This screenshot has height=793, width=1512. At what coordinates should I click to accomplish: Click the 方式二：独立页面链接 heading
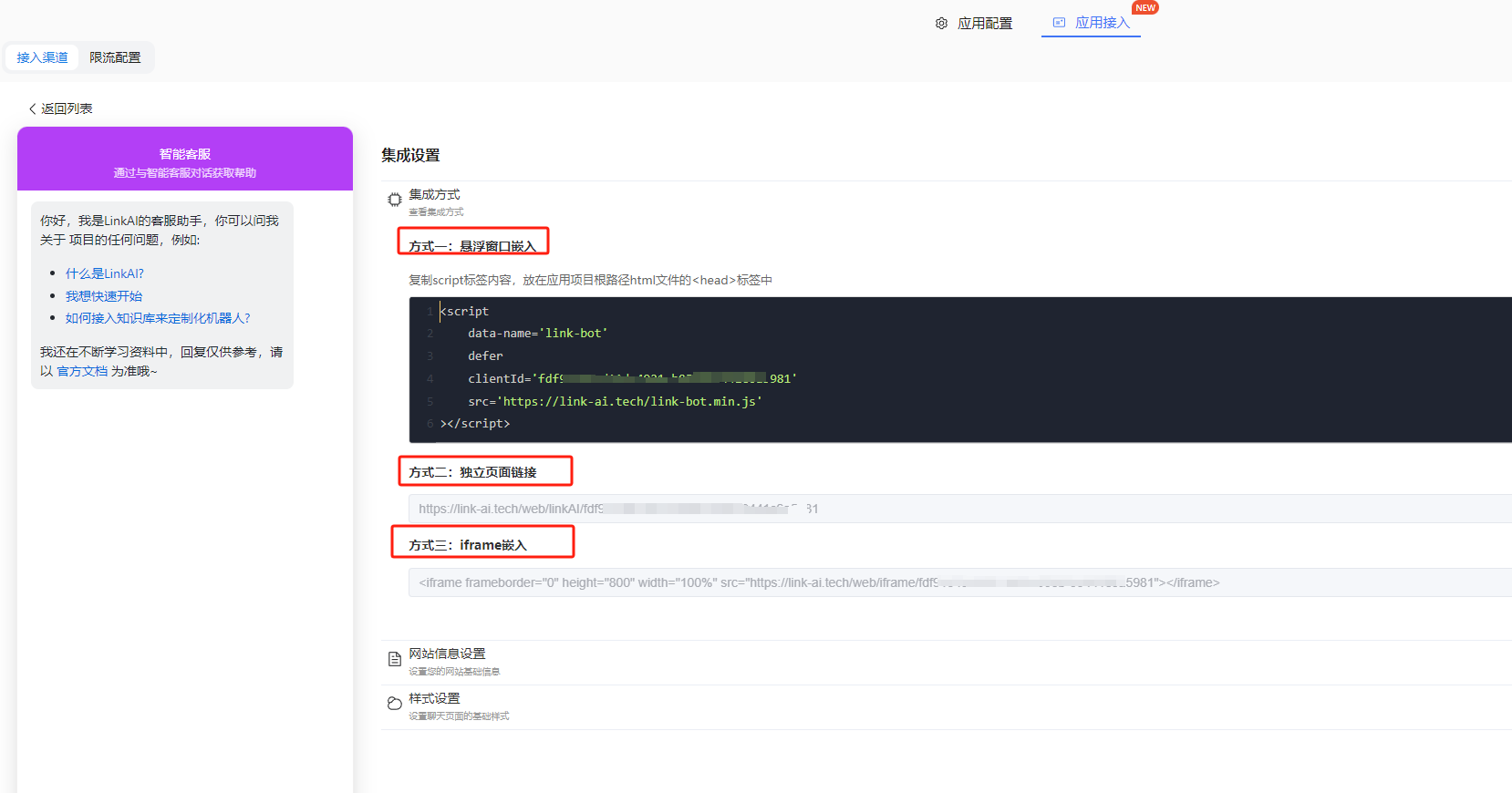(x=472, y=472)
